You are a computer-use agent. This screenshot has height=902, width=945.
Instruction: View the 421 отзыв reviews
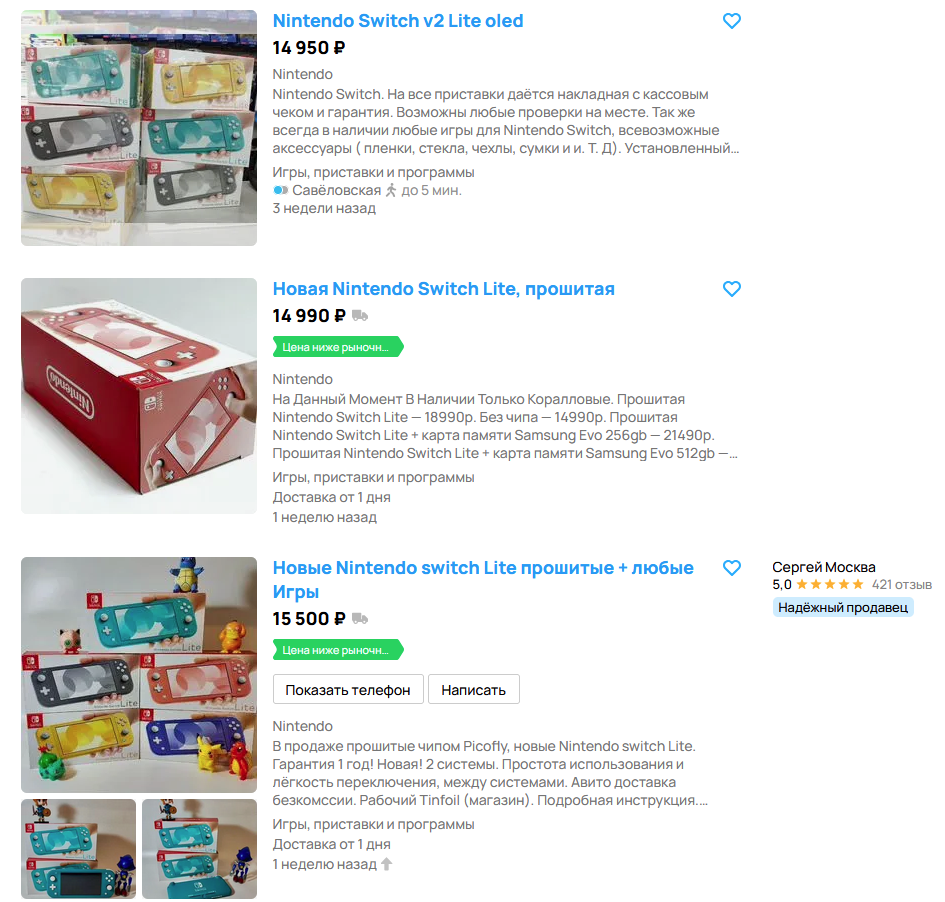point(902,584)
